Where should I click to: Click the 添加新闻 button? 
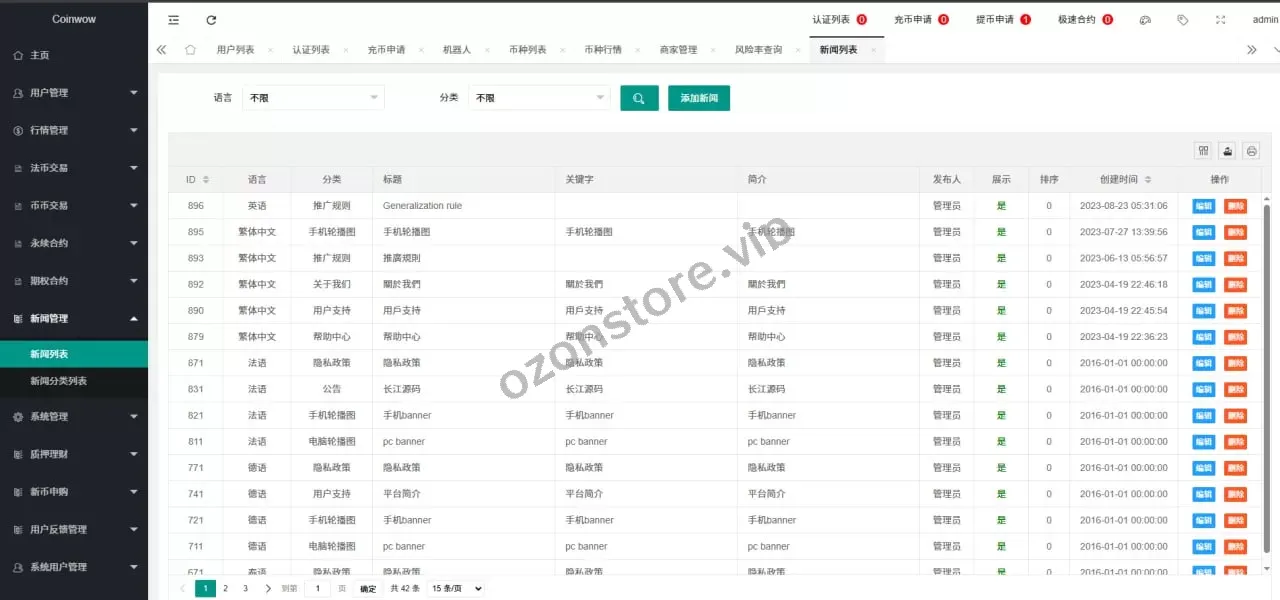coord(699,98)
